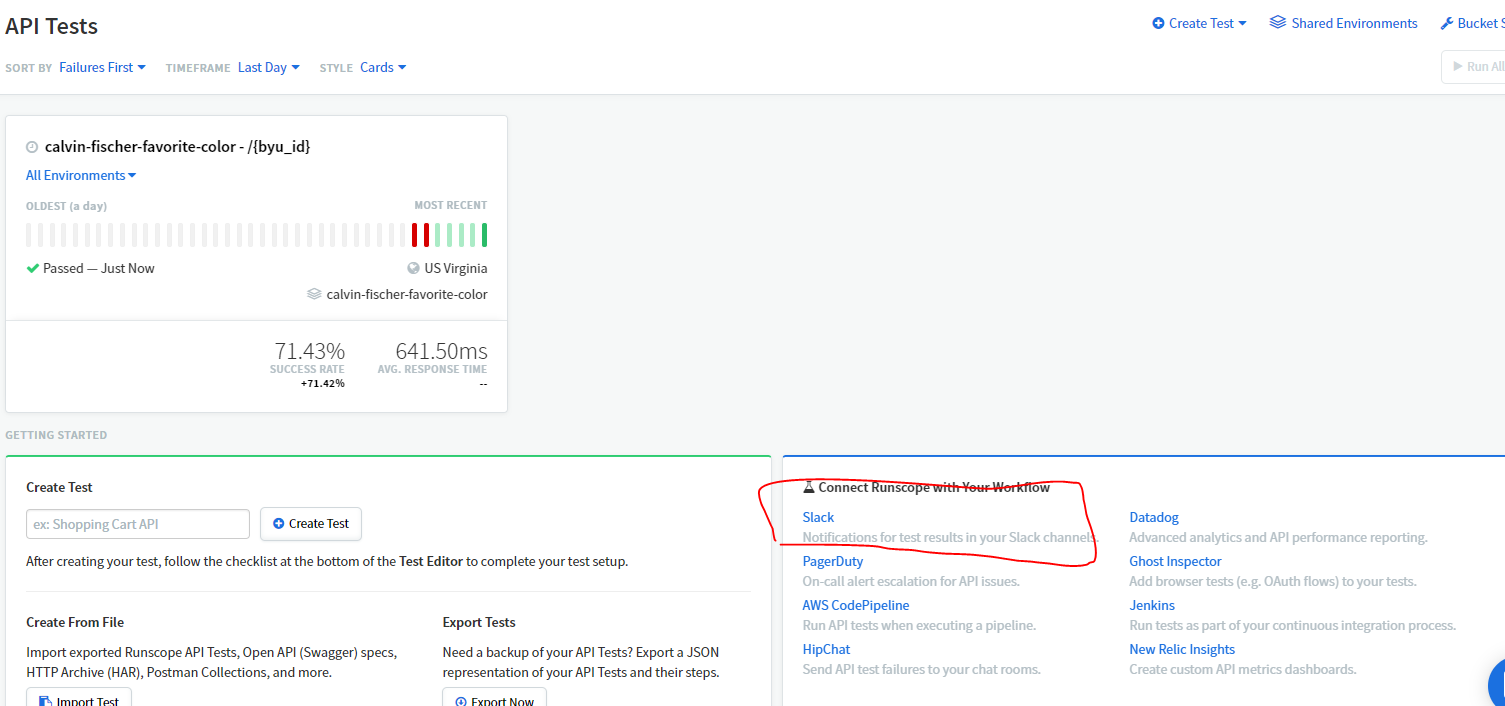Click the green Passed checkmark icon
The width and height of the screenshot is (1505, 706).
(x=32, y=268)
